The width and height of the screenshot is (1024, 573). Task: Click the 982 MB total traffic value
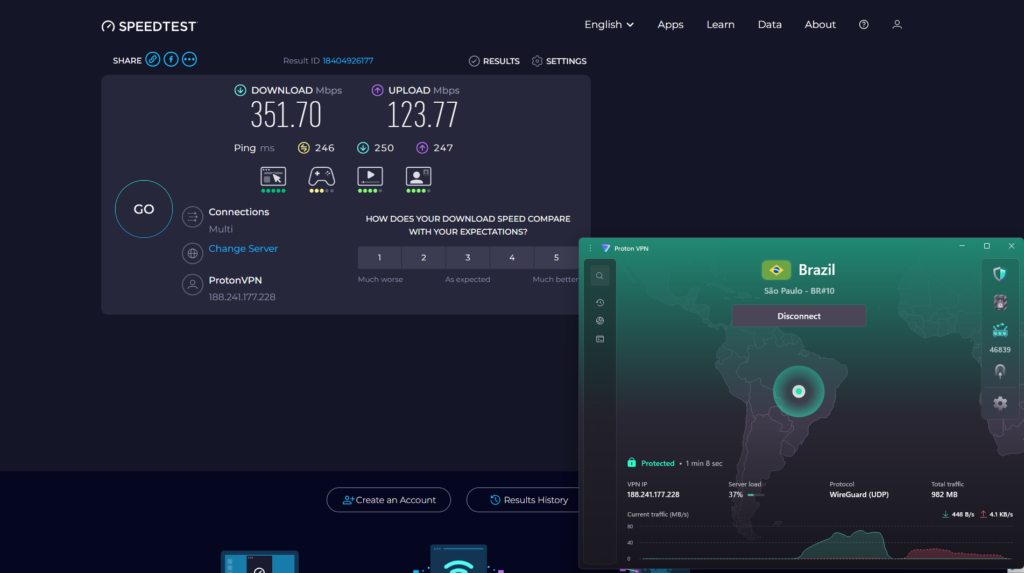tap(944, 495)
